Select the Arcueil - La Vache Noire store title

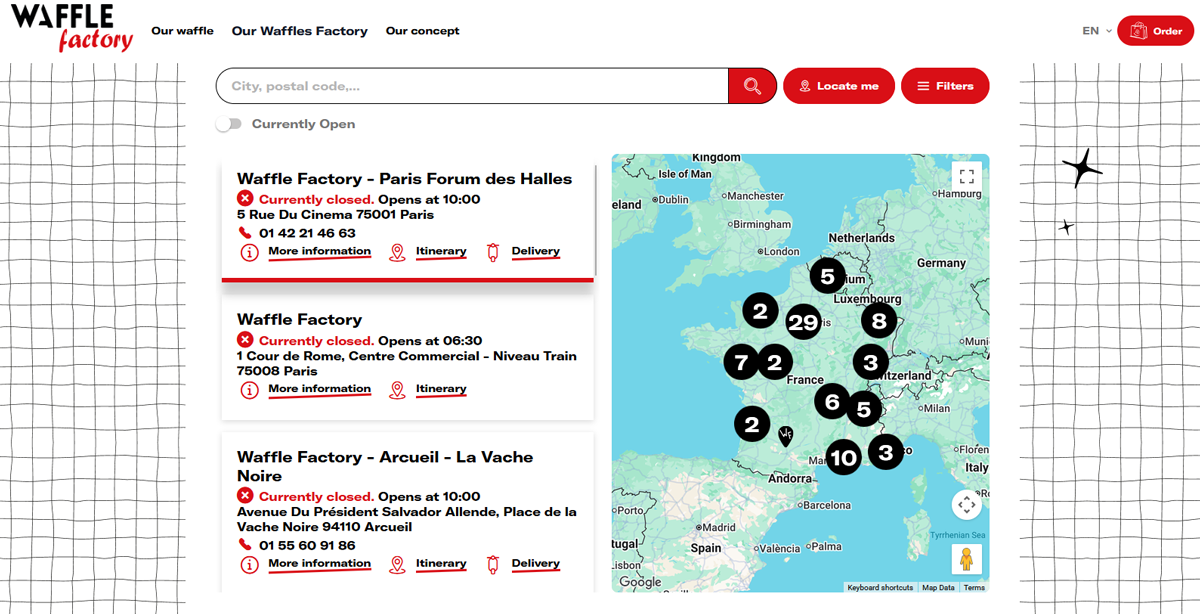[x=385, y=466]
